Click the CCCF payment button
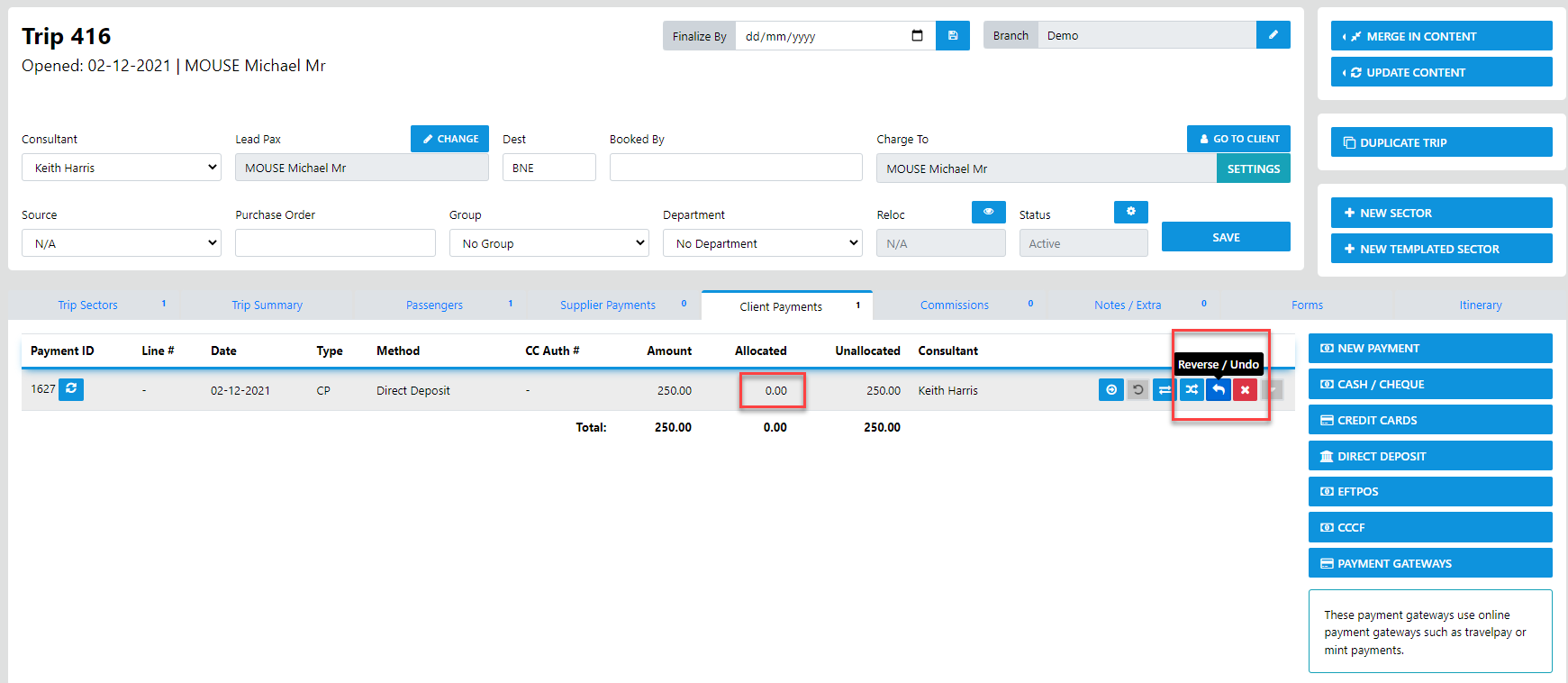 [1430, 527]
